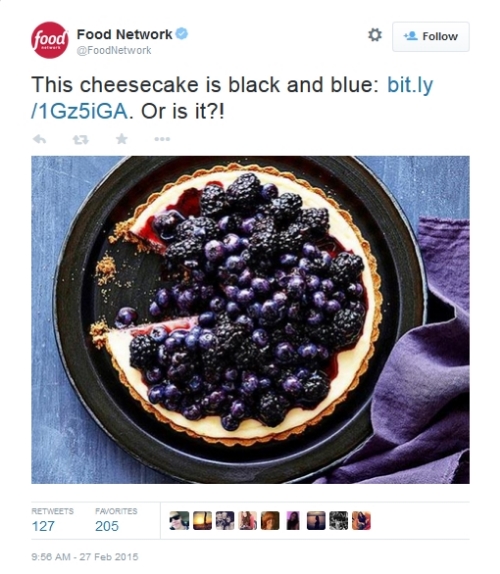
Task: Open the last avatar in the row
Action: click(361, 521)
